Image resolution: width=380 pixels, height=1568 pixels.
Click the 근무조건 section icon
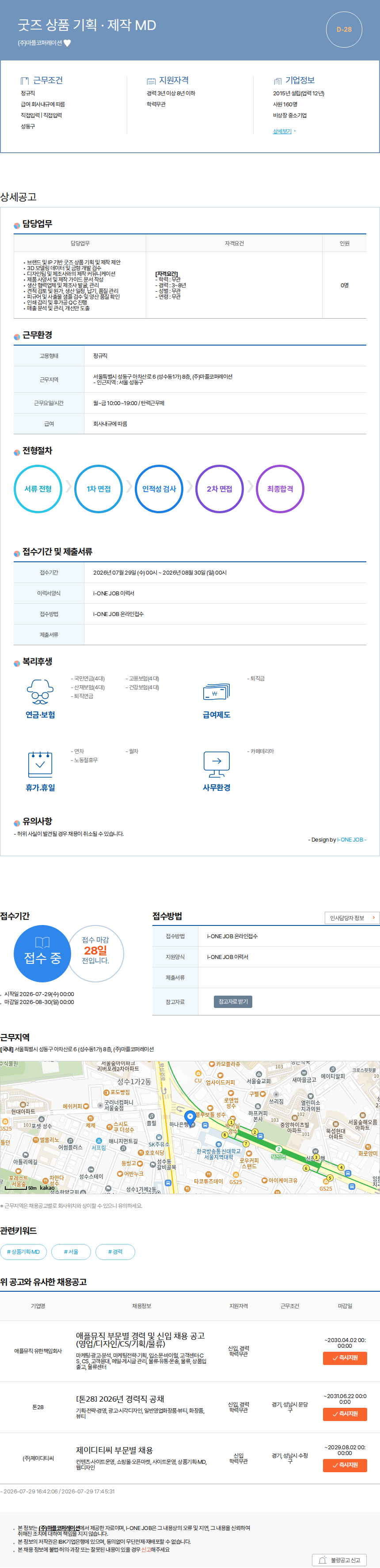[25, 80]
